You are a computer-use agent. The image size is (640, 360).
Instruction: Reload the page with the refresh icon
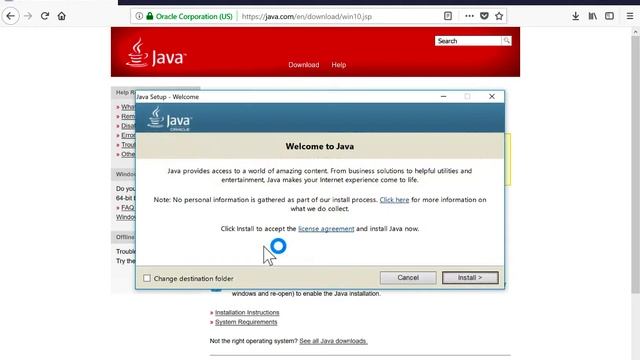click(45, 16)
